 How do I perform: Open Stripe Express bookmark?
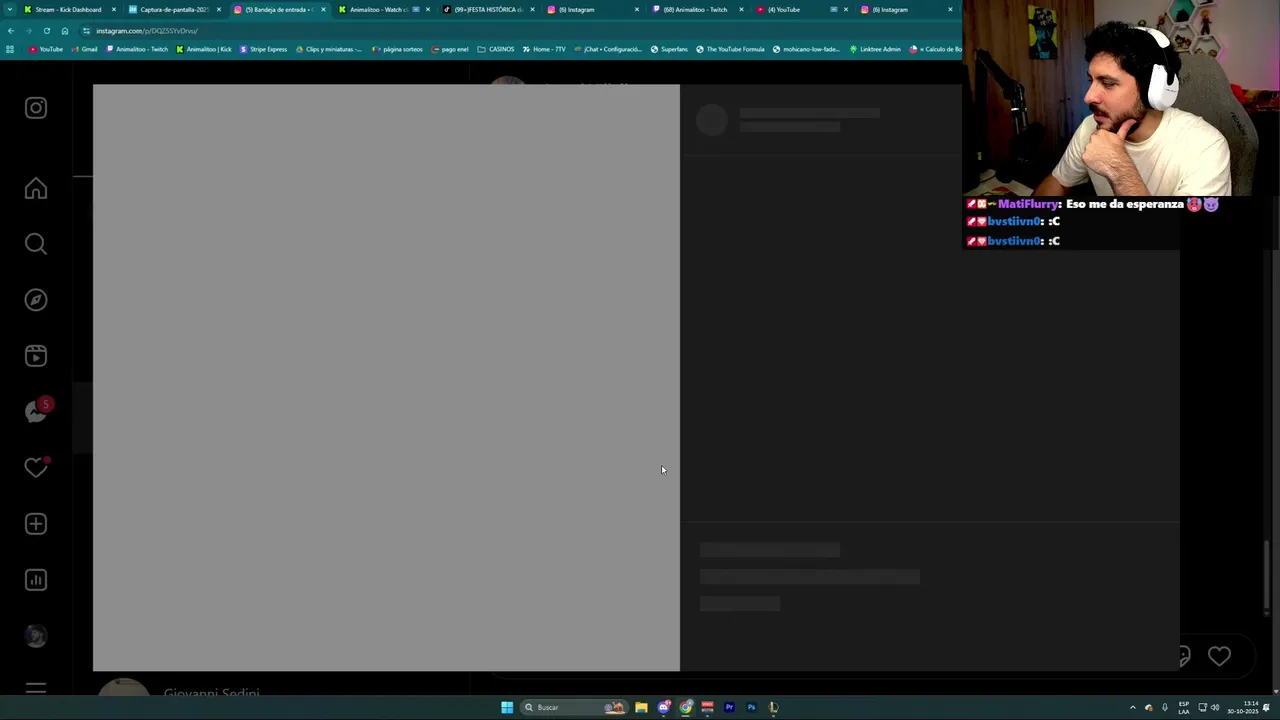[263, 49]
